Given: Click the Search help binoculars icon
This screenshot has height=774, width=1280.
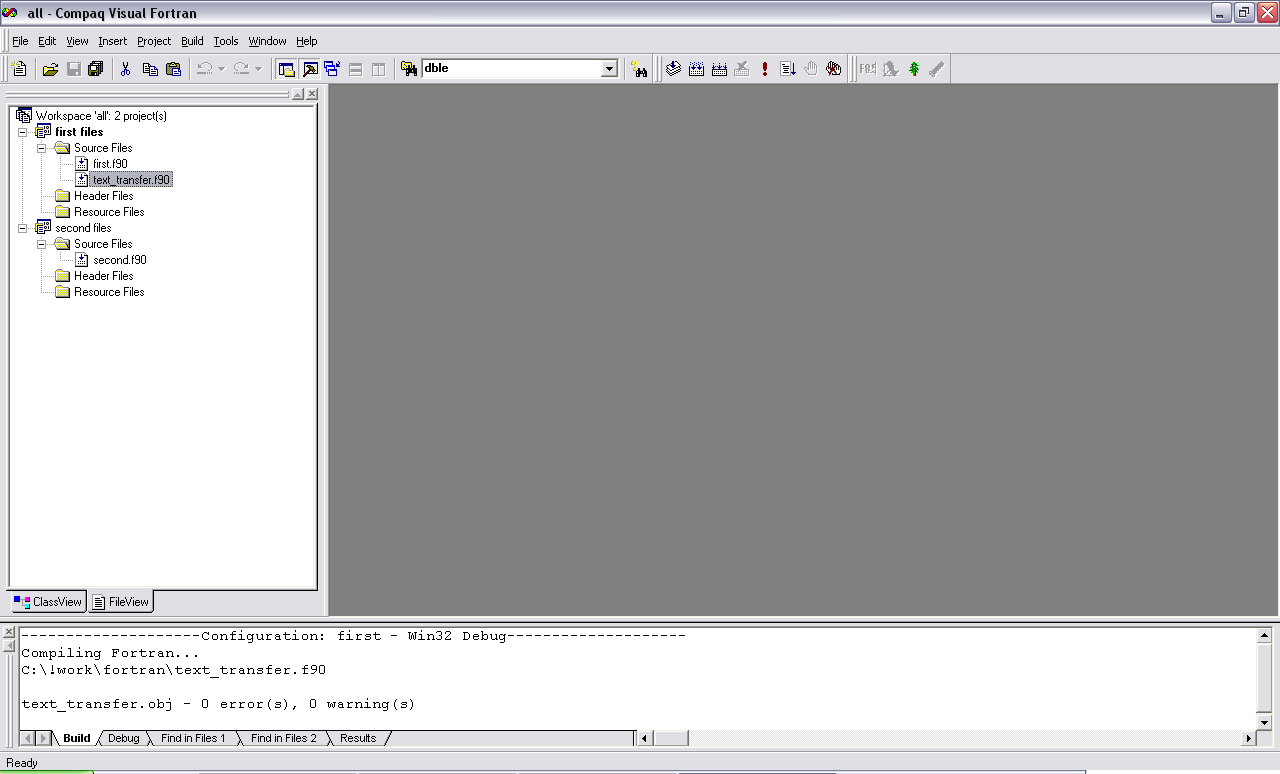Looking at the screenshot, I should click(x=639, y=69).
